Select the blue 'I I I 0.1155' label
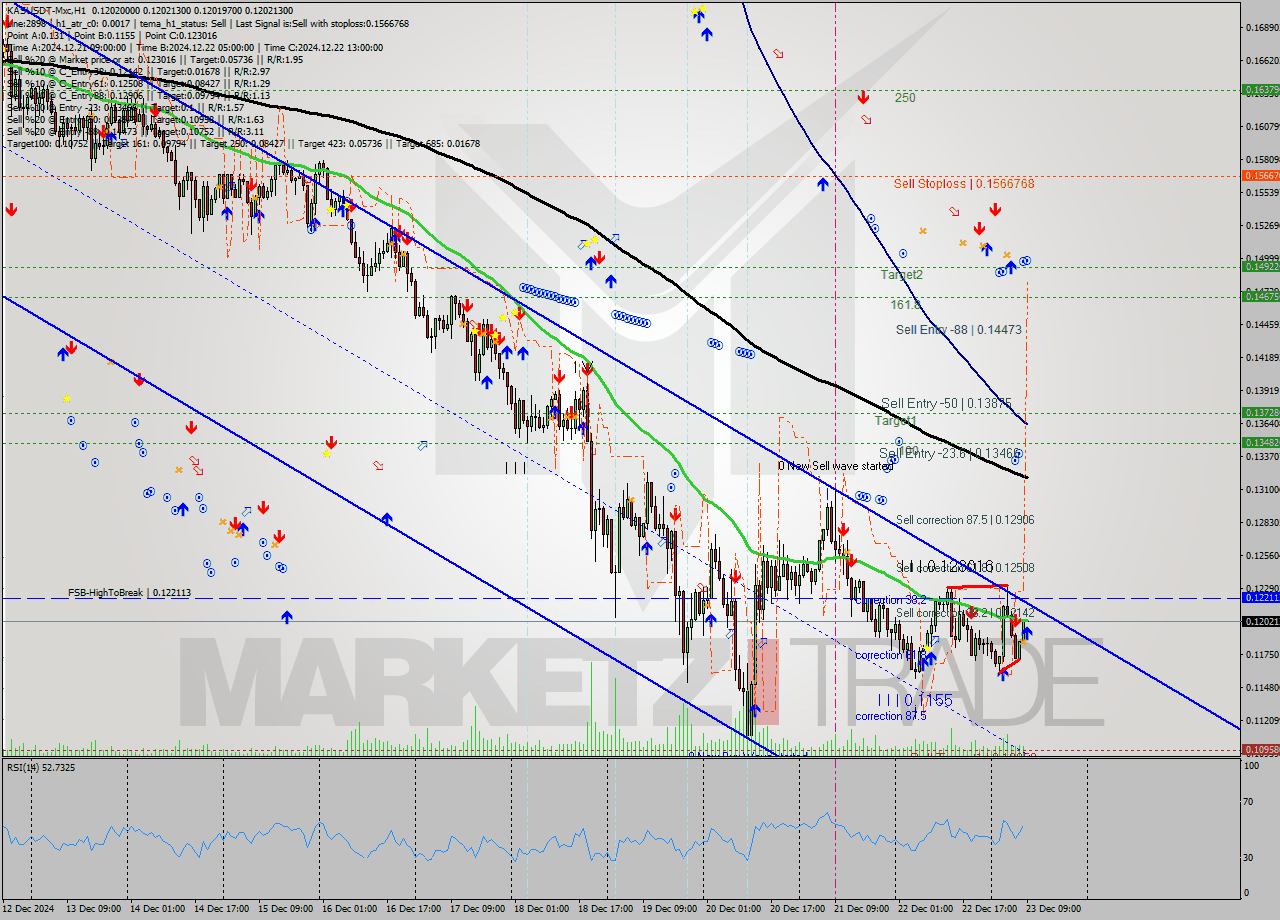The width and height of the screenshot is (1280, 920). pos(915,701)
